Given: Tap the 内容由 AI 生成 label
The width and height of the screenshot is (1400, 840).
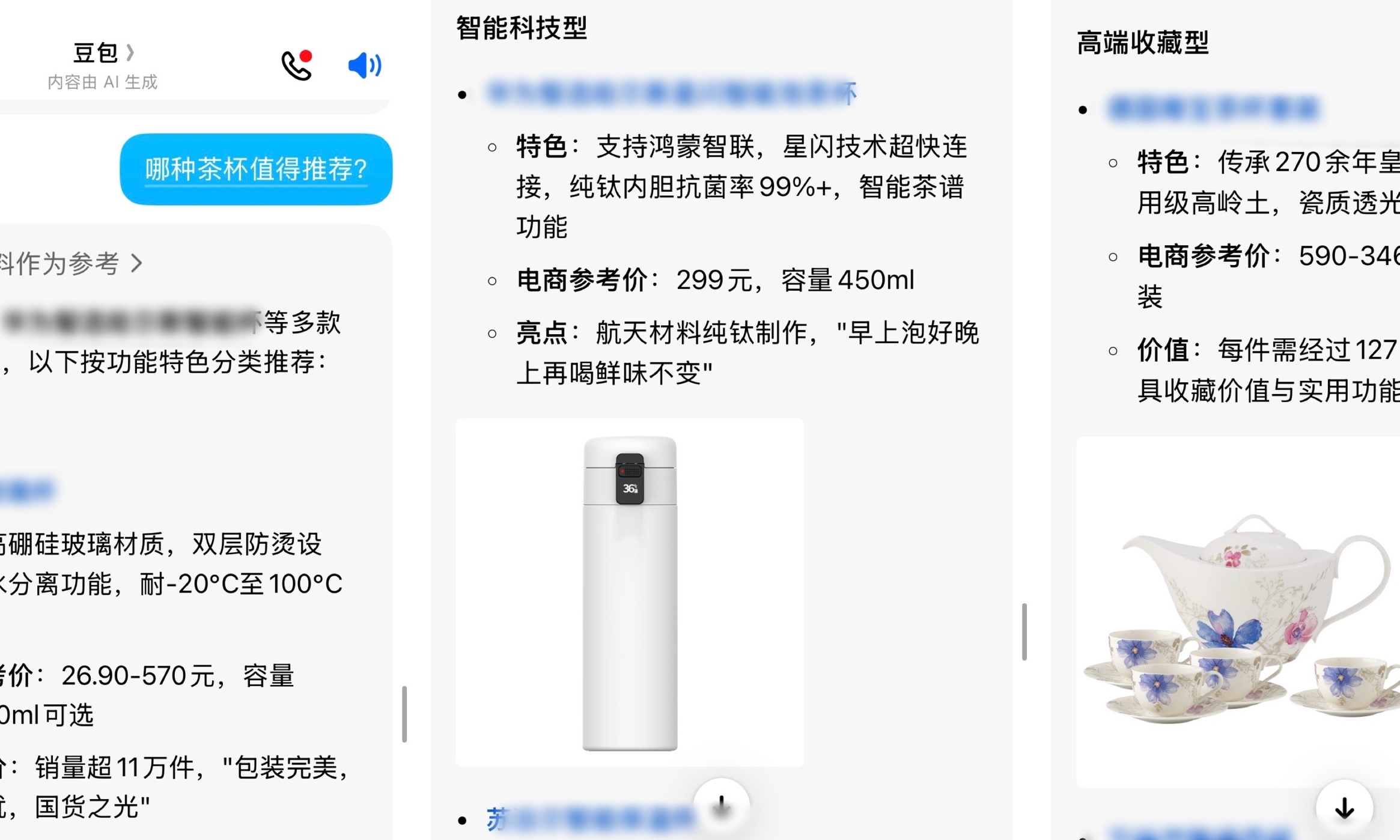Looking at the screenshot, I should click(x=102, y=82).
